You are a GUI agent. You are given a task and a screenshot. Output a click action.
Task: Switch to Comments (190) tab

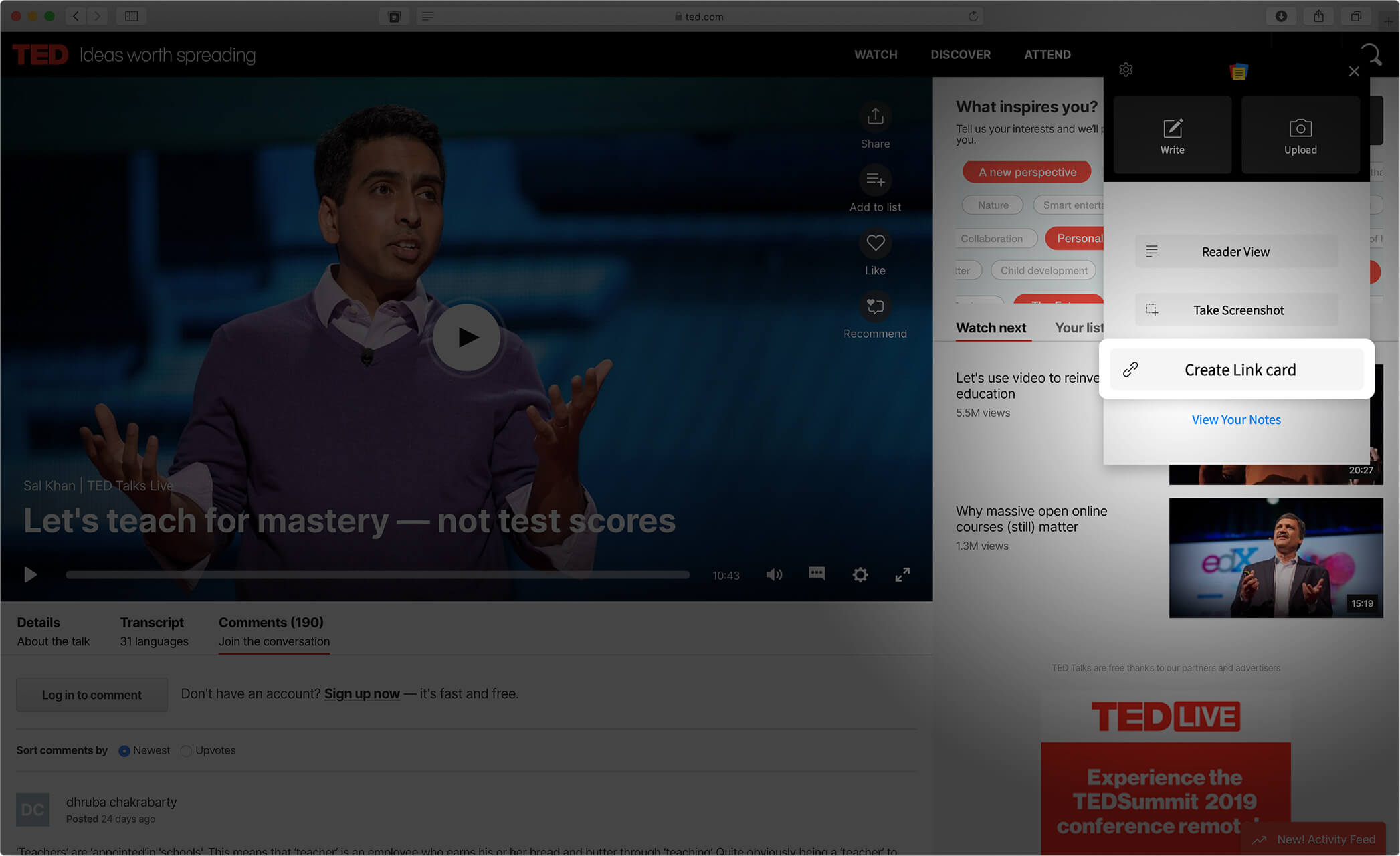274,631
